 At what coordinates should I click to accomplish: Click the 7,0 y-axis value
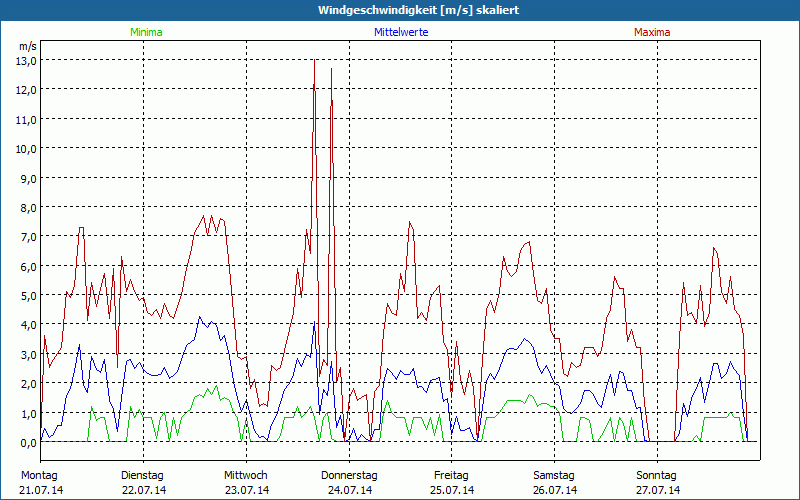click(29, 237)
